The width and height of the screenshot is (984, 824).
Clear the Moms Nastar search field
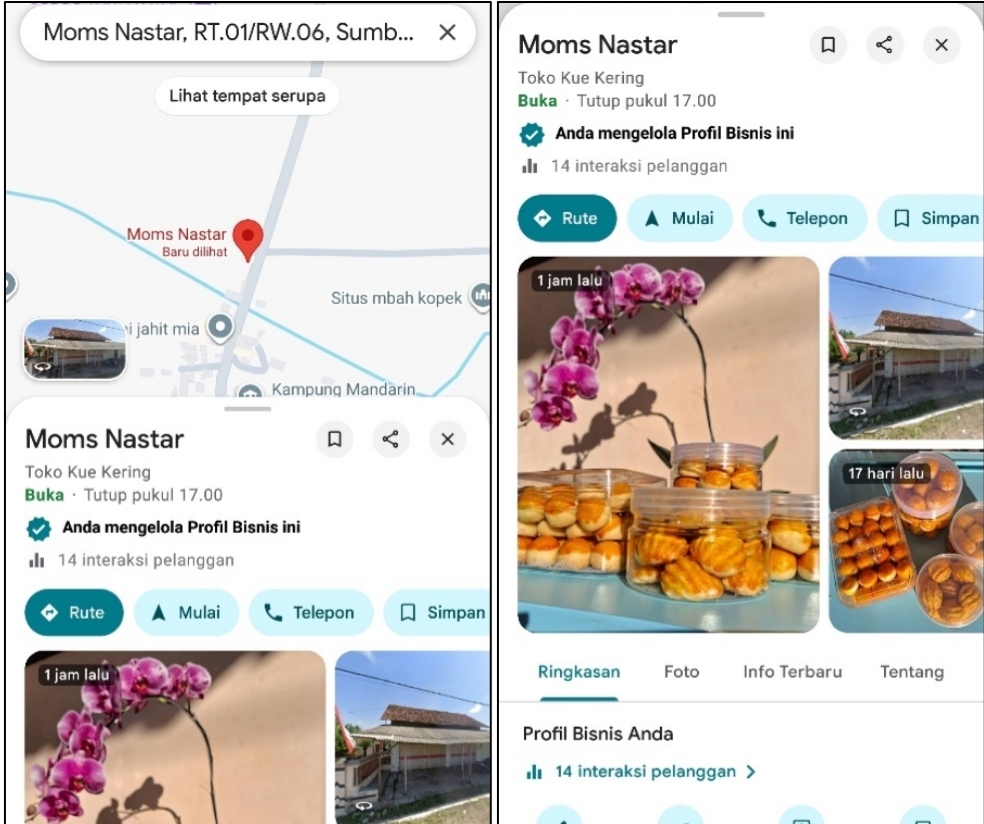[447, 32]
